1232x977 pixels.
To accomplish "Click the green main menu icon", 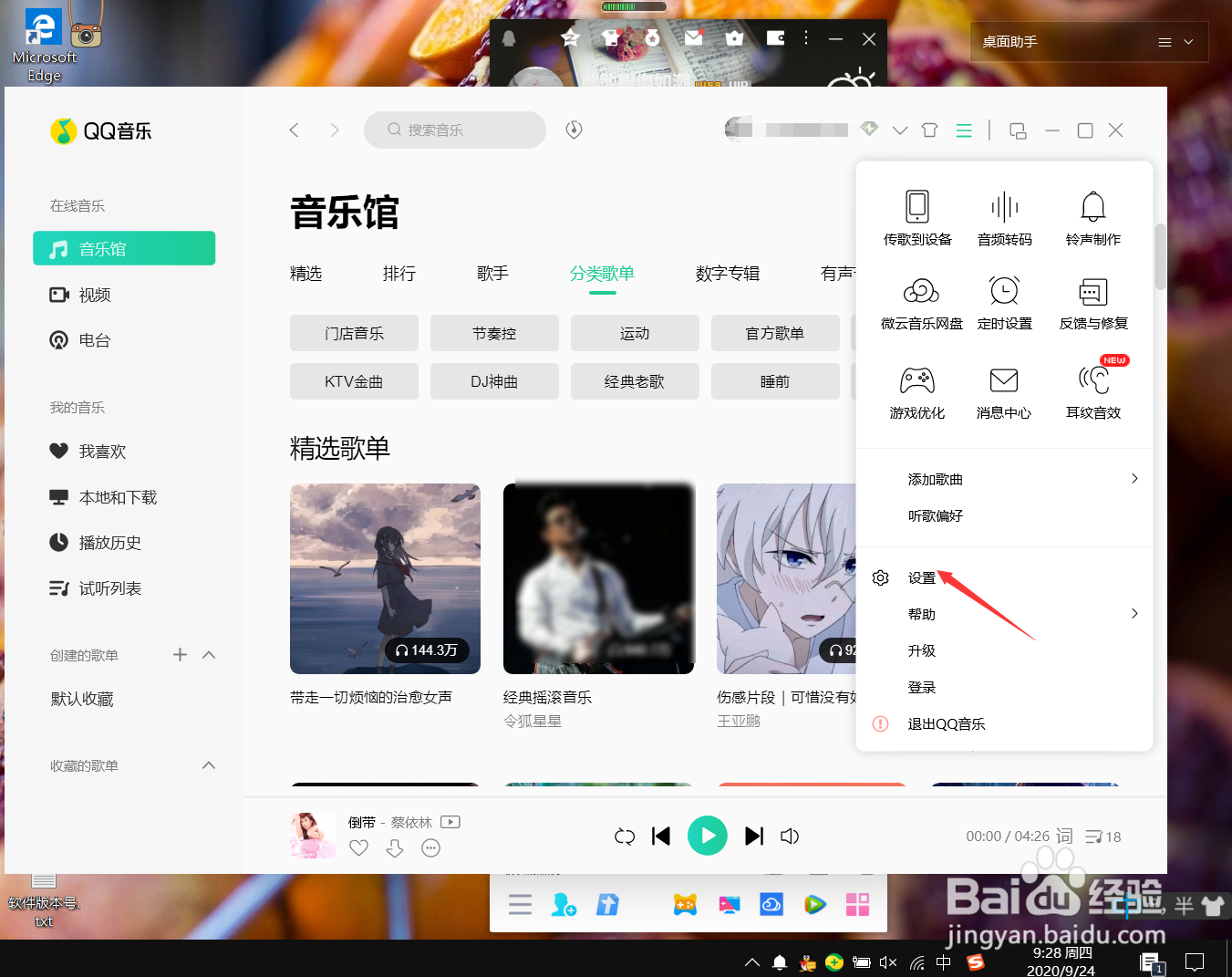I will pos(964,130).
